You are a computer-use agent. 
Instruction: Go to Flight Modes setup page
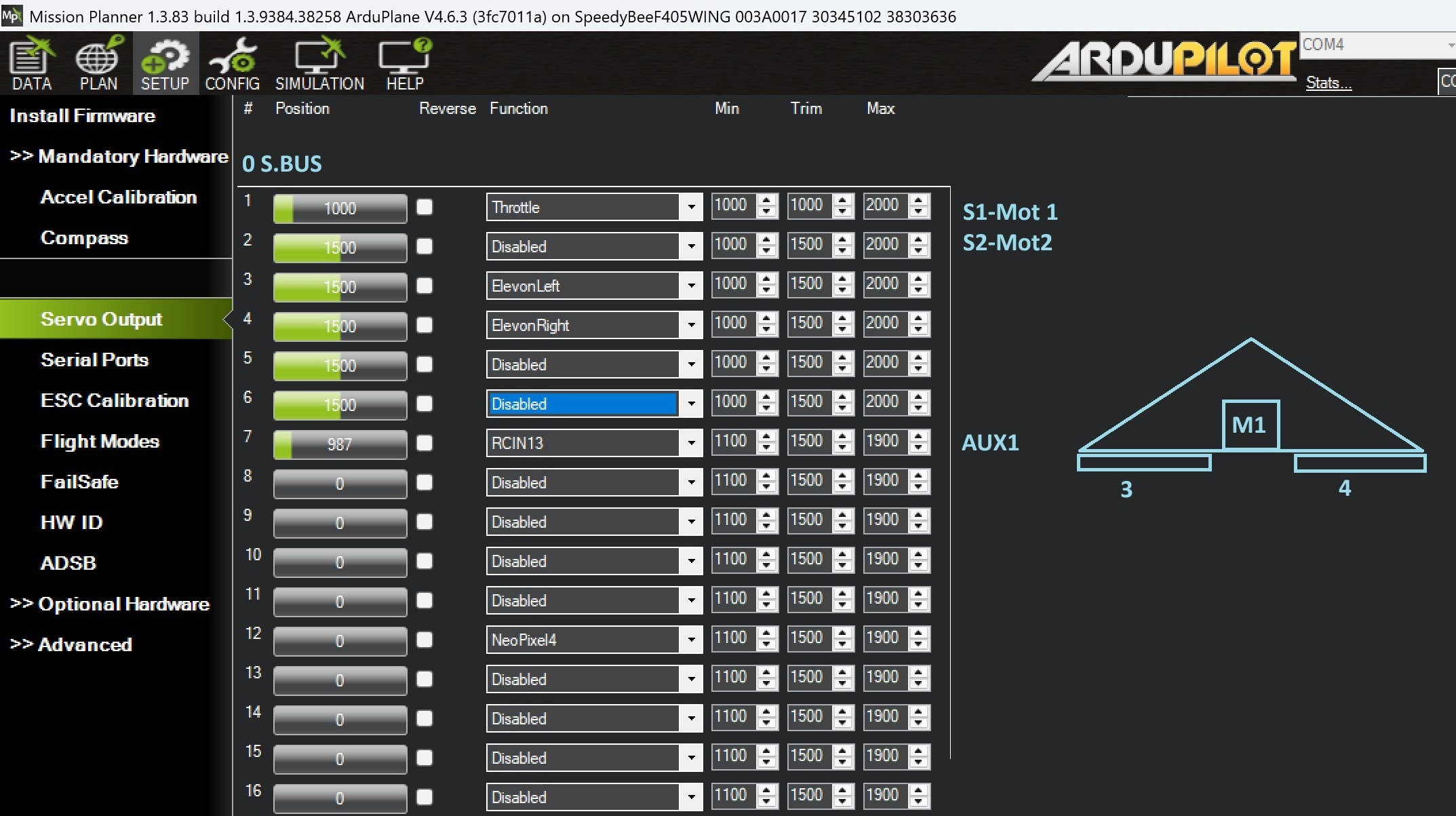[100, 441]
